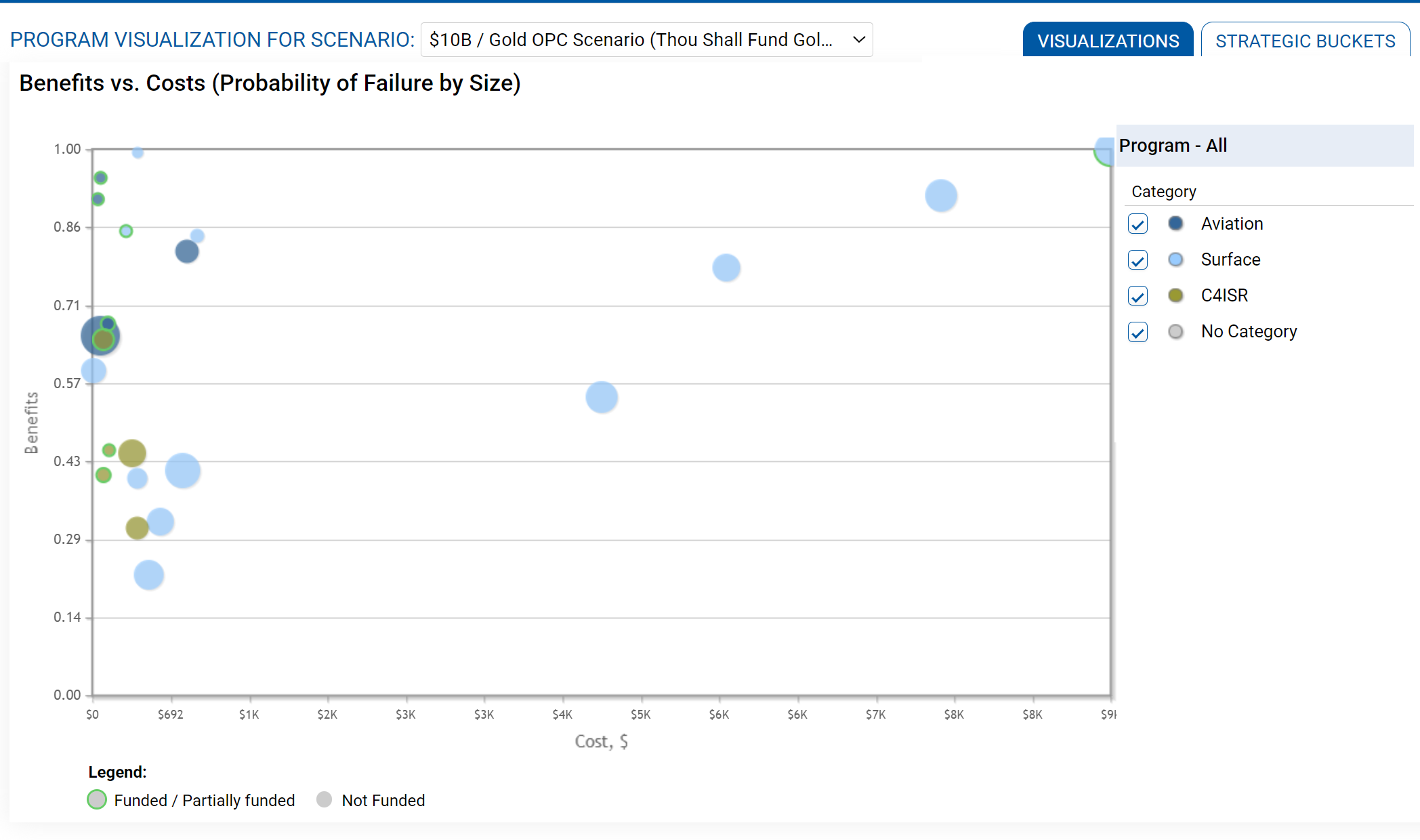Uncheck the Aviation category checkbox

click(1138, 224)
